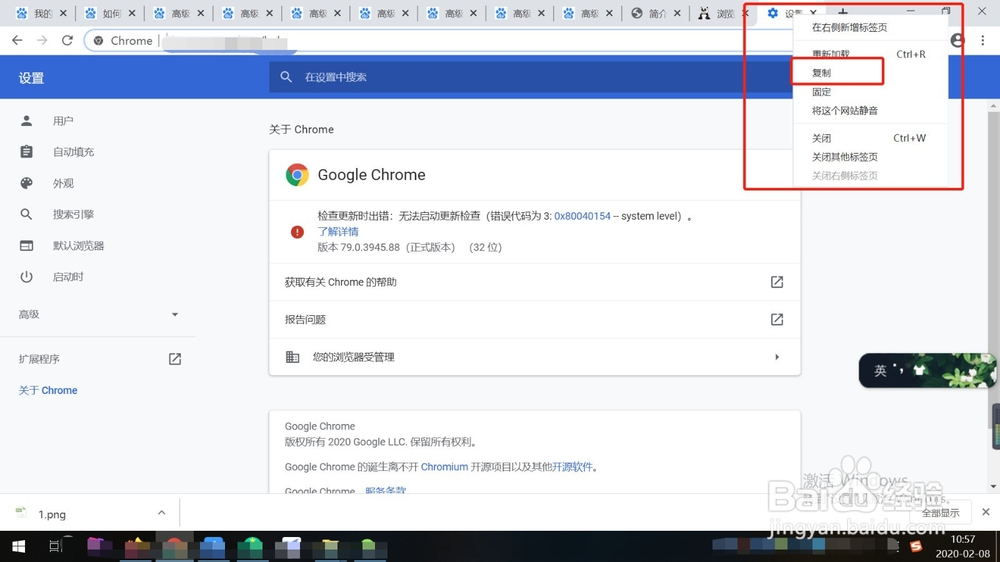Click the Google Chrome logo
Screen dimensions: 1000x562
tap(297, 175)
